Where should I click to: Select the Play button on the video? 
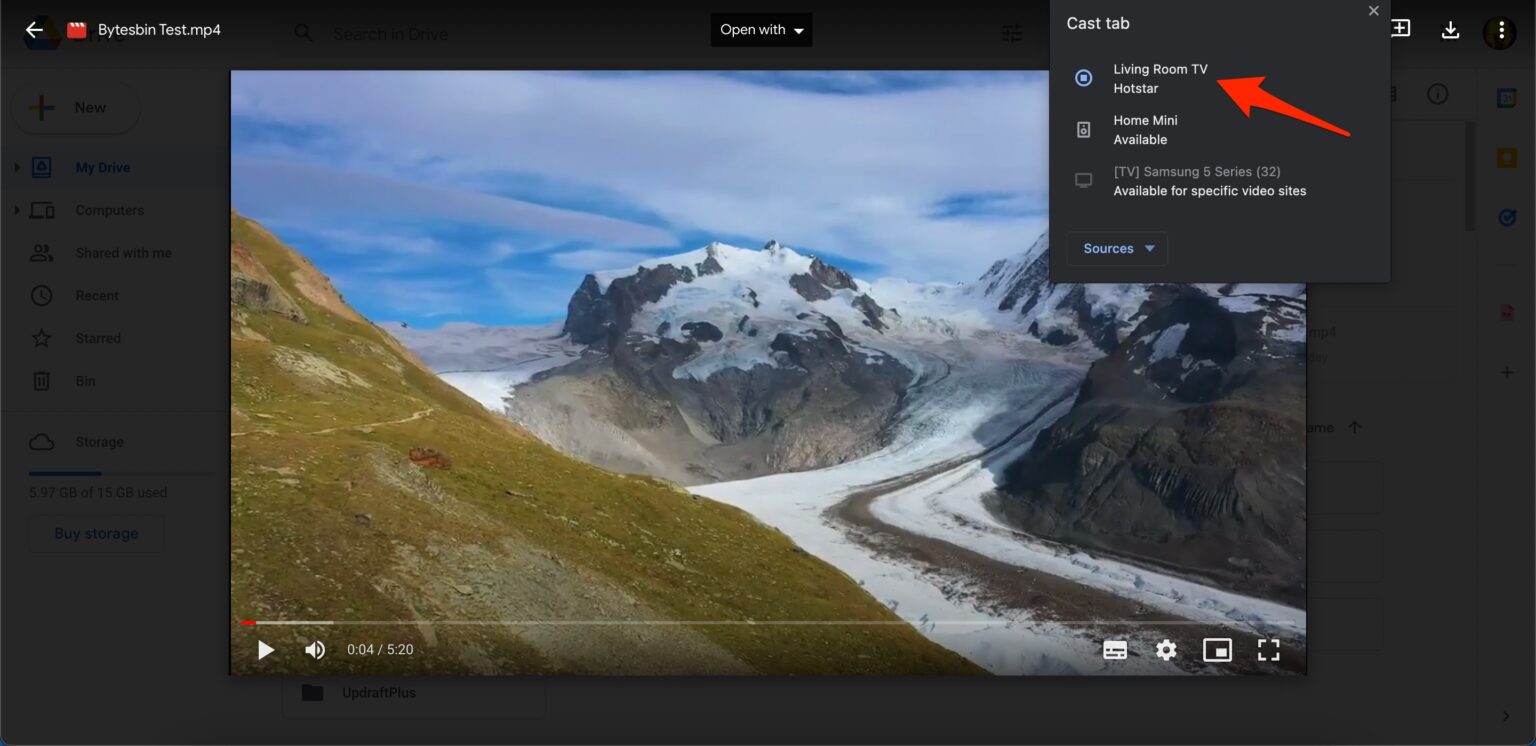(265, 649)
